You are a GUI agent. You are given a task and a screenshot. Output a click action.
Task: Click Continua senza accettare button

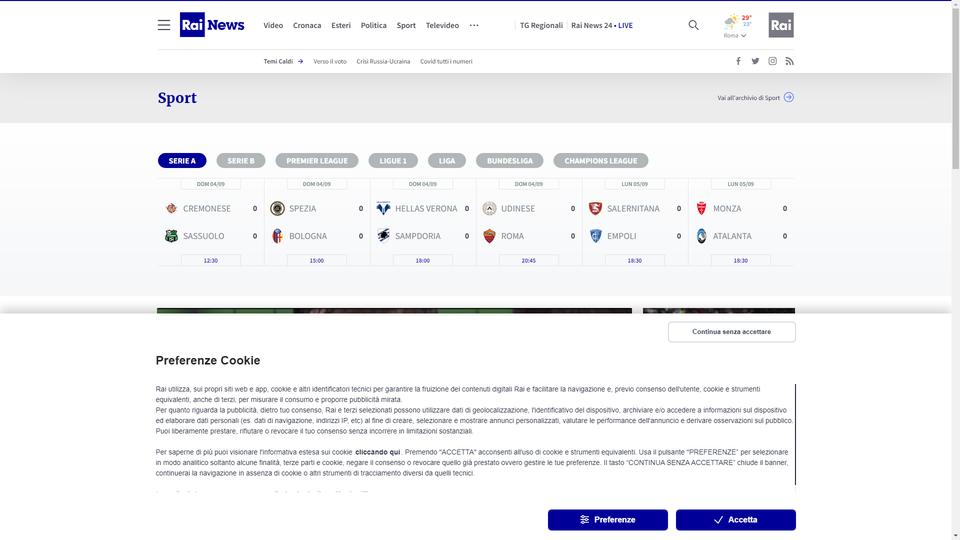coord(732,332)
